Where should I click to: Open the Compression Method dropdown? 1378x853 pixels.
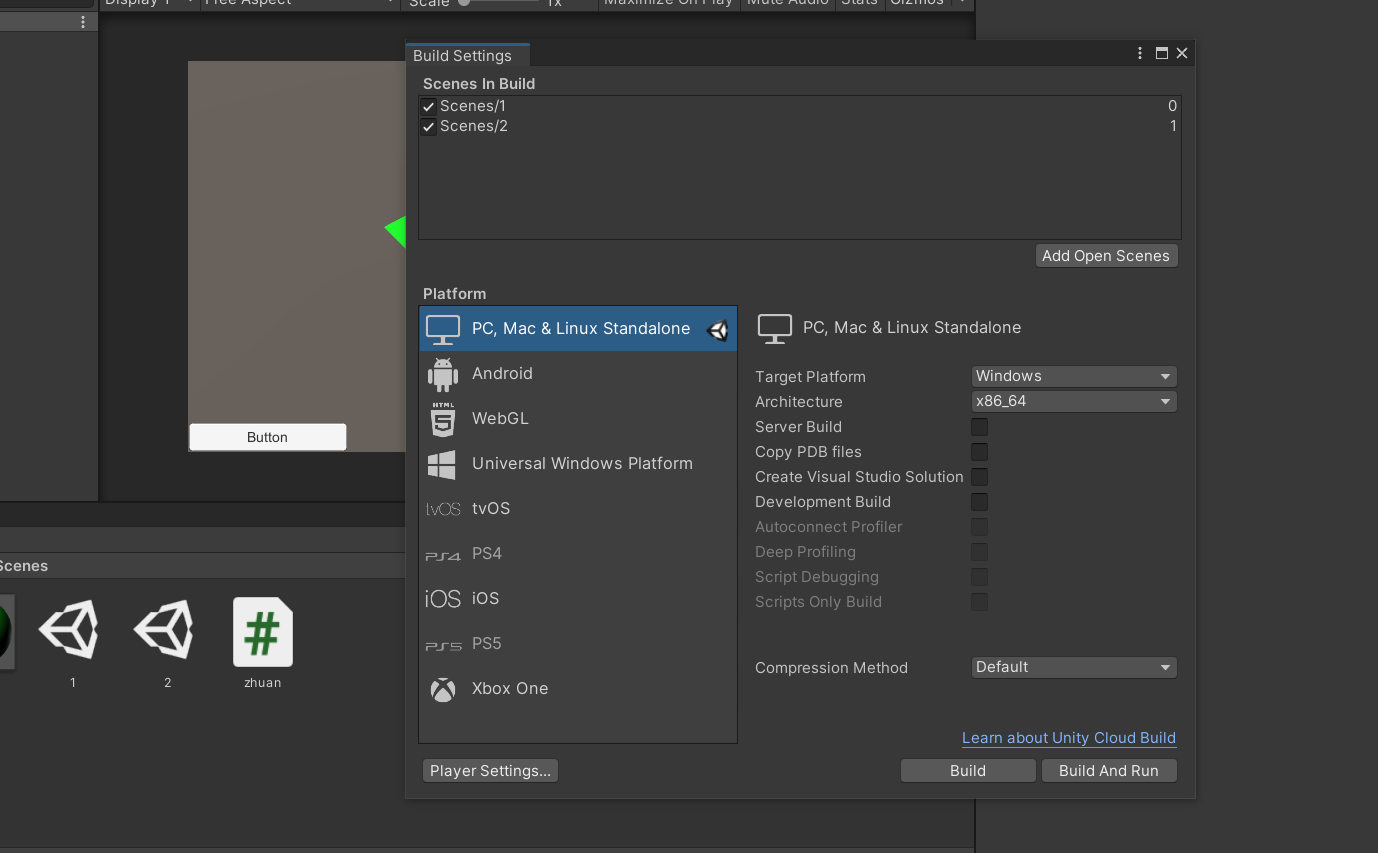click(1074, 667)
